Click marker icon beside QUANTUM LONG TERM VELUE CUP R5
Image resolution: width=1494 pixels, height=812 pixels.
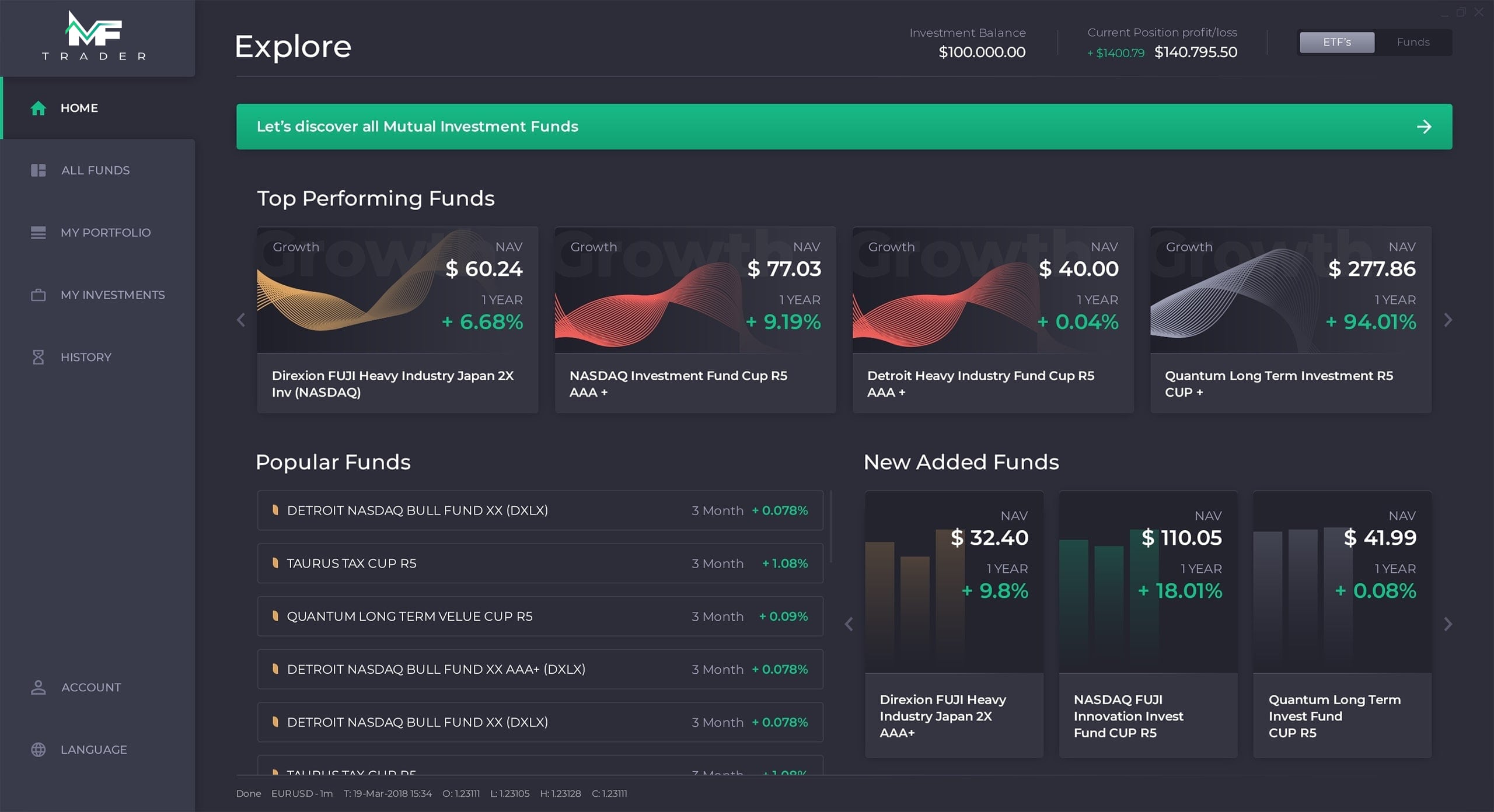(275, 616)
